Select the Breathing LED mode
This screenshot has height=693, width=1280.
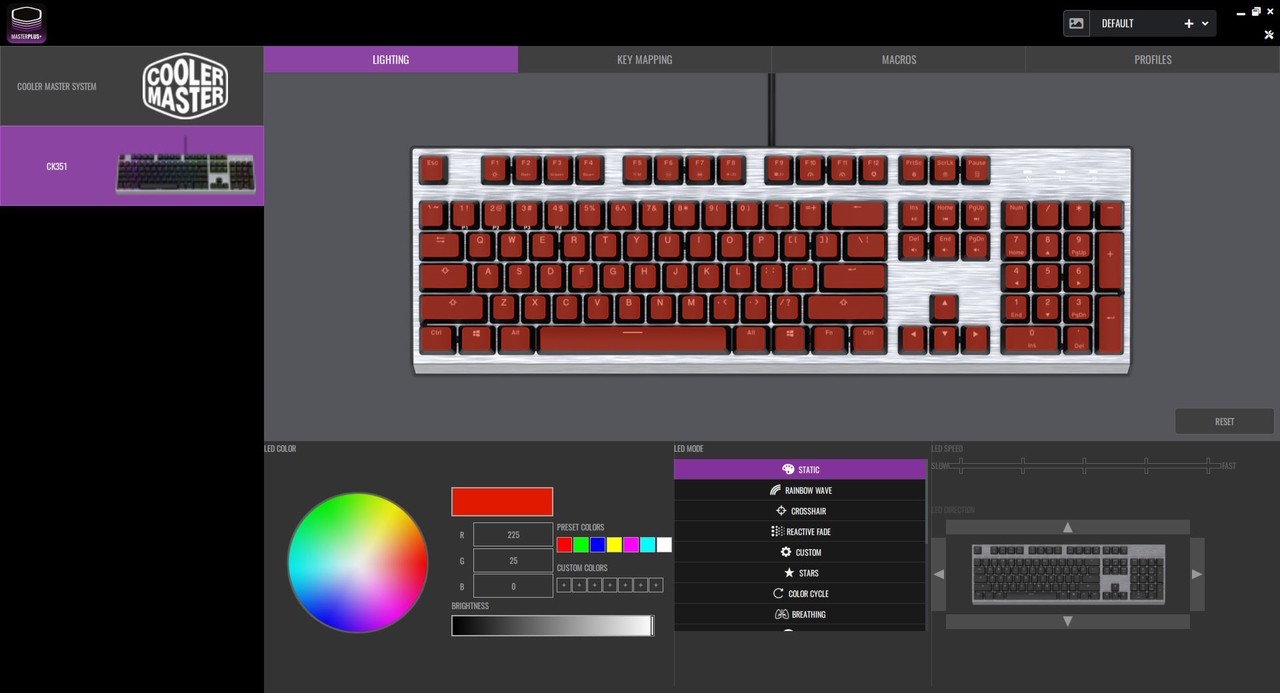click(x=800, y=614)
